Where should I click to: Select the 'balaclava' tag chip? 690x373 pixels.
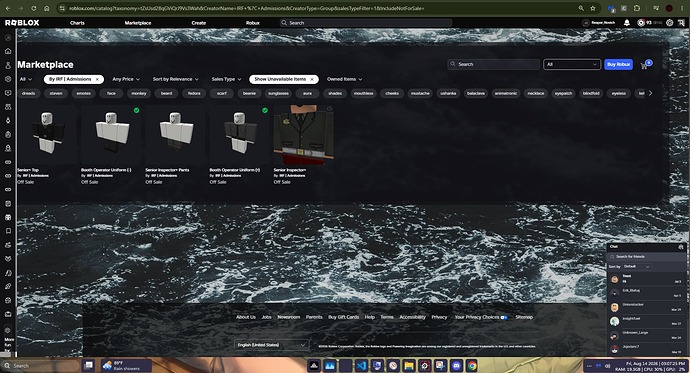pos(476,93)
